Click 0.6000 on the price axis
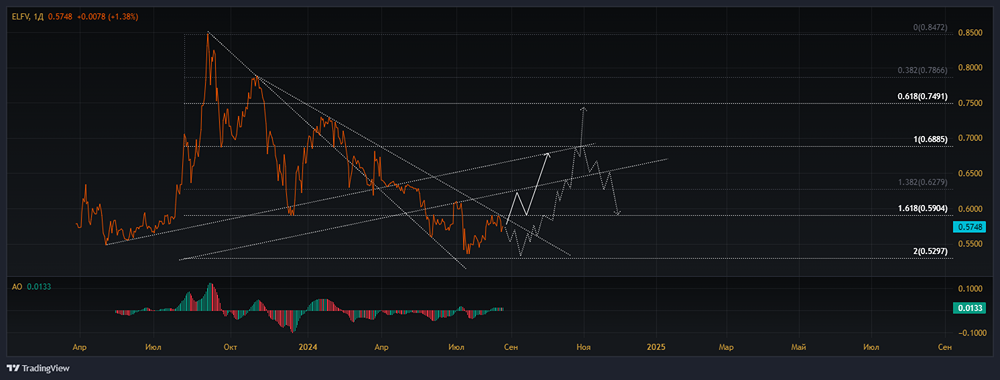1000x380 pixels. coord(969,209)
